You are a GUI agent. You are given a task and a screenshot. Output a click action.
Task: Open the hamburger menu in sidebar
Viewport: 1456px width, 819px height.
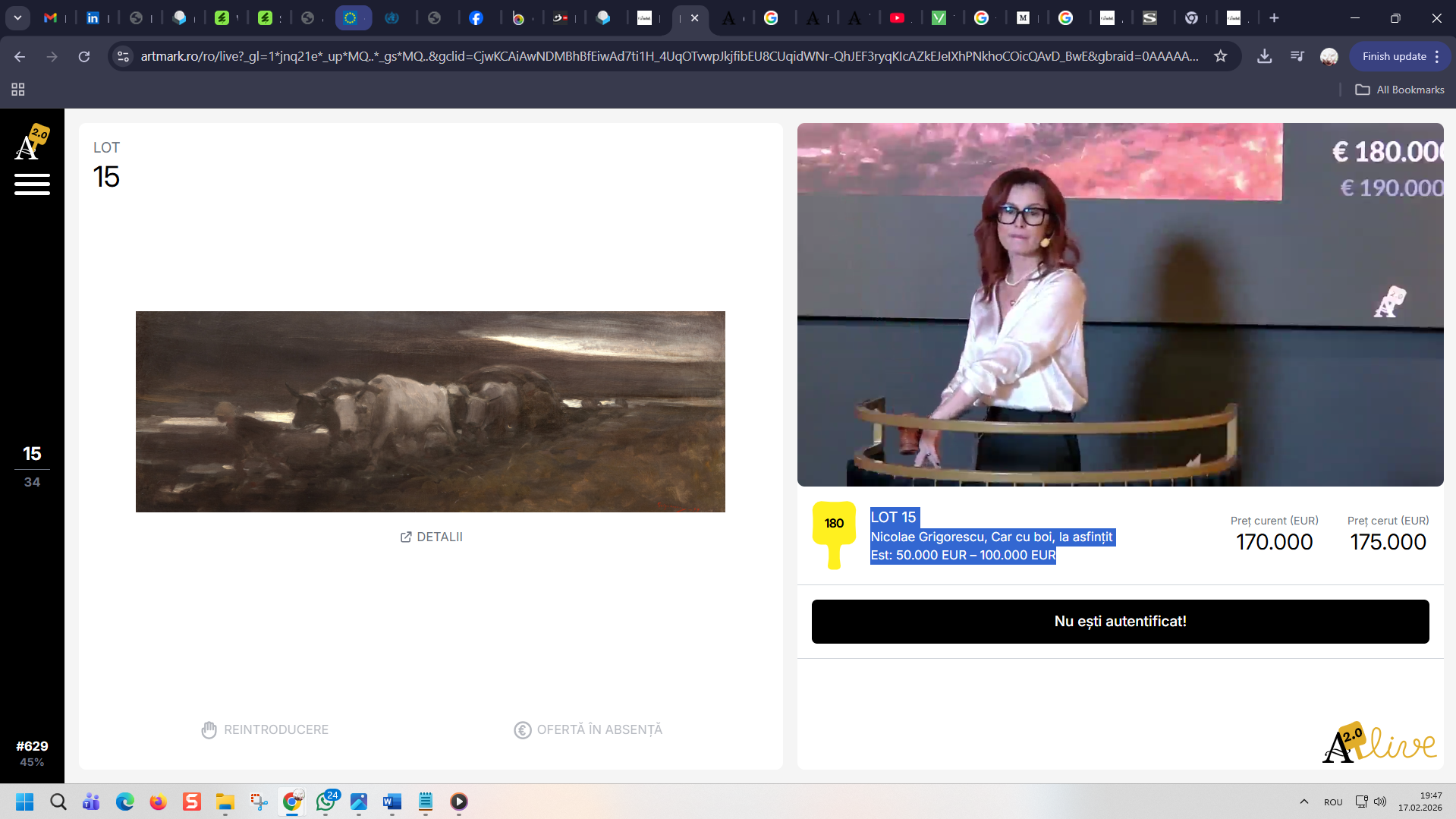coord(32,184)
